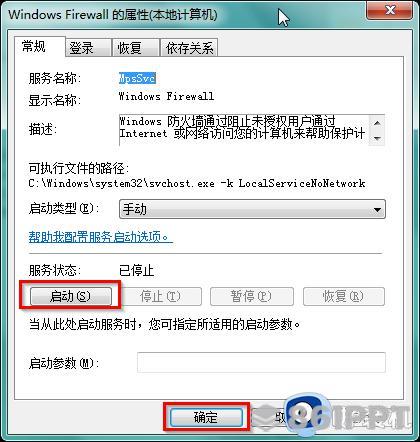Screen dimensions: 420x442
Task: Click the 启动(S) button to start service
Action: (x=71, y=296)
